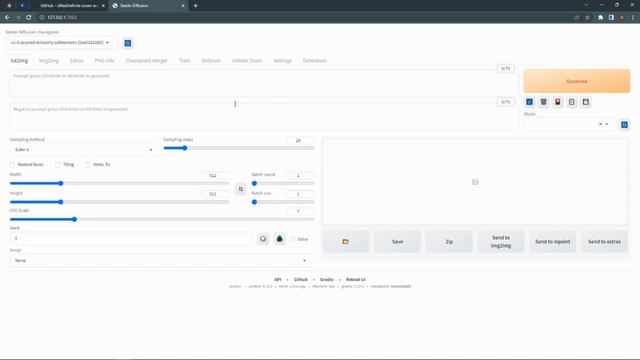Open the PNG Info tab
Viewport: 640px width, 360px height.
(x=104, y=60)
